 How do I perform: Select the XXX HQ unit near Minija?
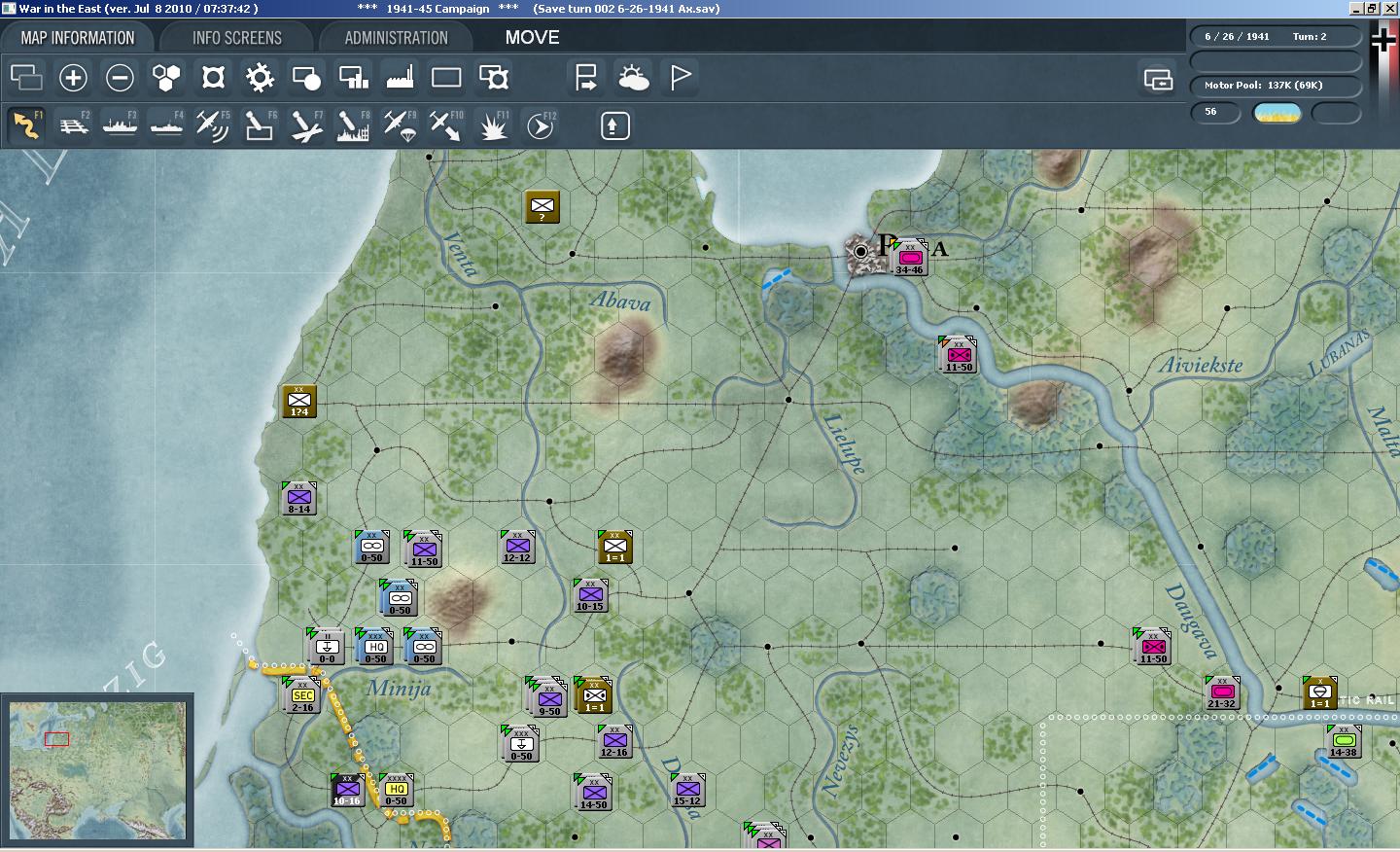[x=375, y=647]
